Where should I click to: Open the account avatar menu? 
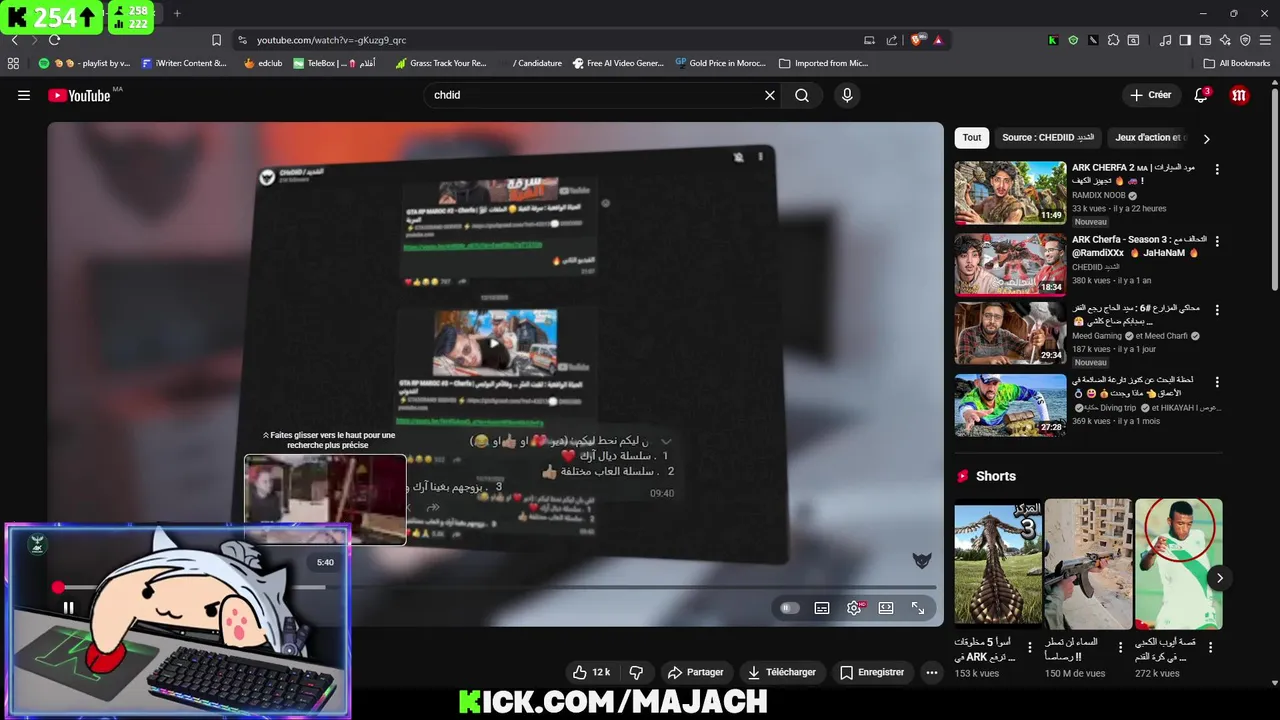pyautogui.click(x=1240, y=95)
